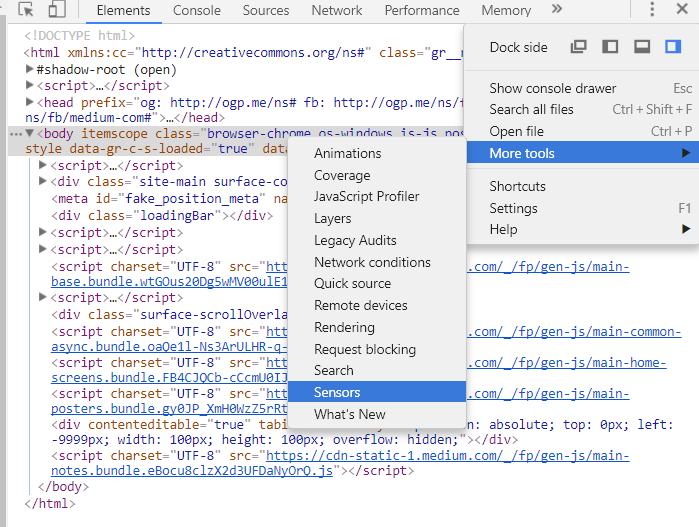Open Search tool in submenu
This screenshot has width=699, height=527.
pyautogui.click(x=377, y=370)
